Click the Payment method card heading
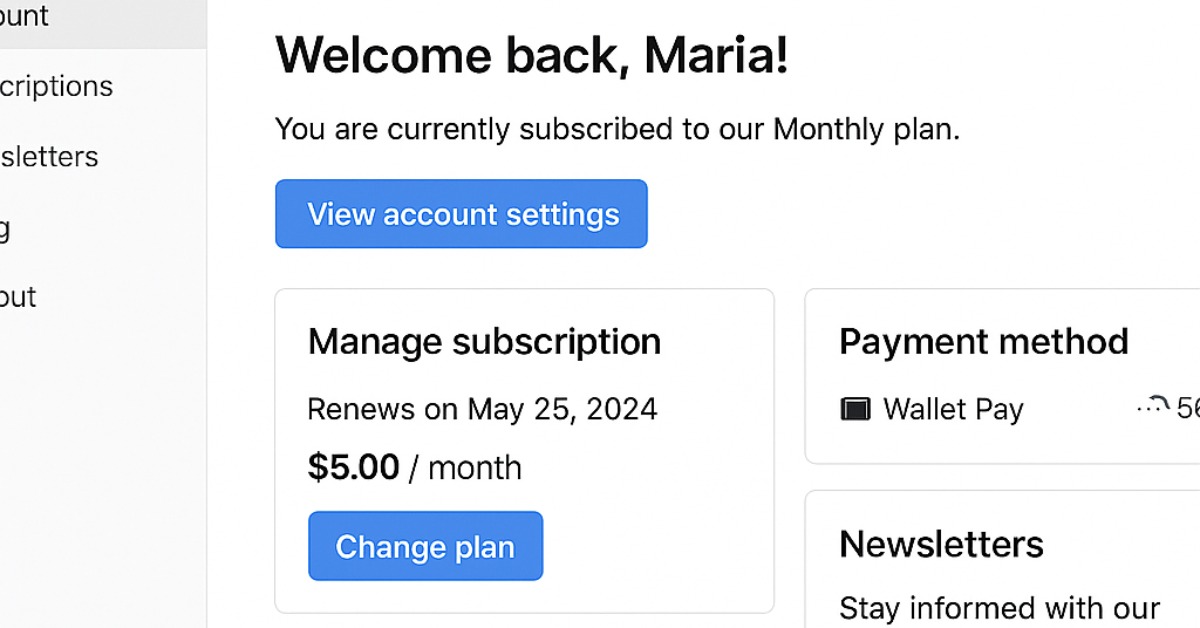This screenshot has width=1200, height=628. tap(983, 342)
